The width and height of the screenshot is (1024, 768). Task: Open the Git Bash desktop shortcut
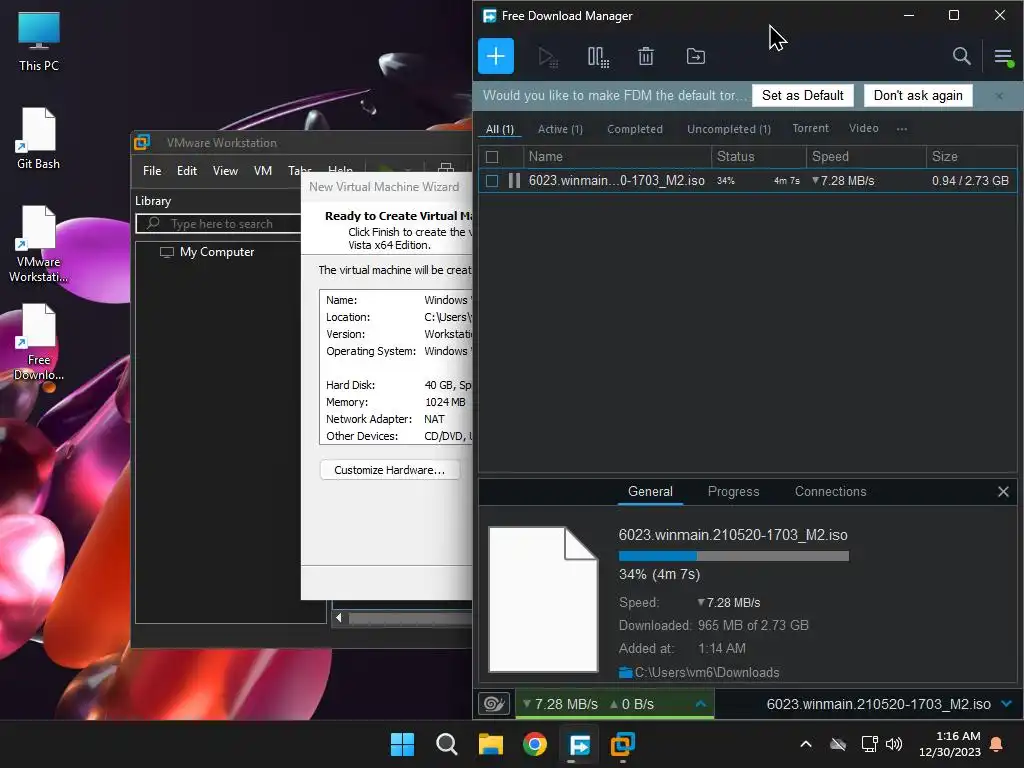click(x=39, y=138)
